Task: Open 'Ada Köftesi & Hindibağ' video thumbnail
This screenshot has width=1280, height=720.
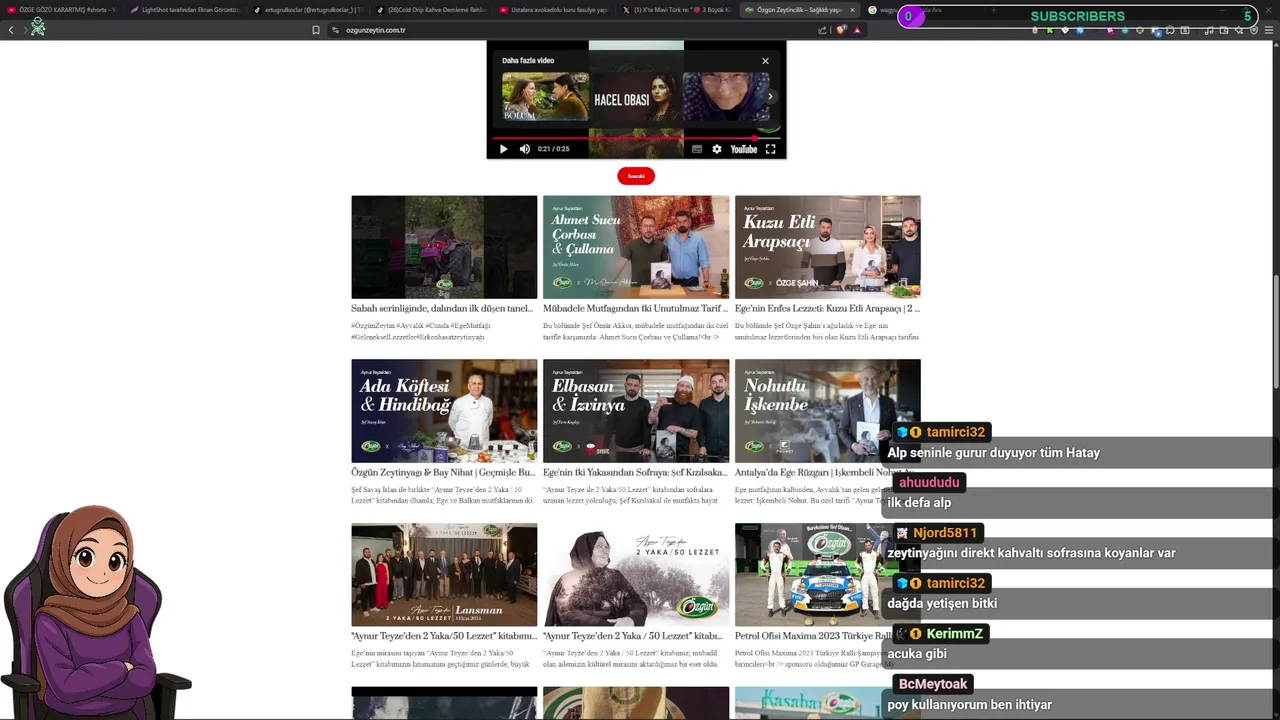Action: (444, 411)
